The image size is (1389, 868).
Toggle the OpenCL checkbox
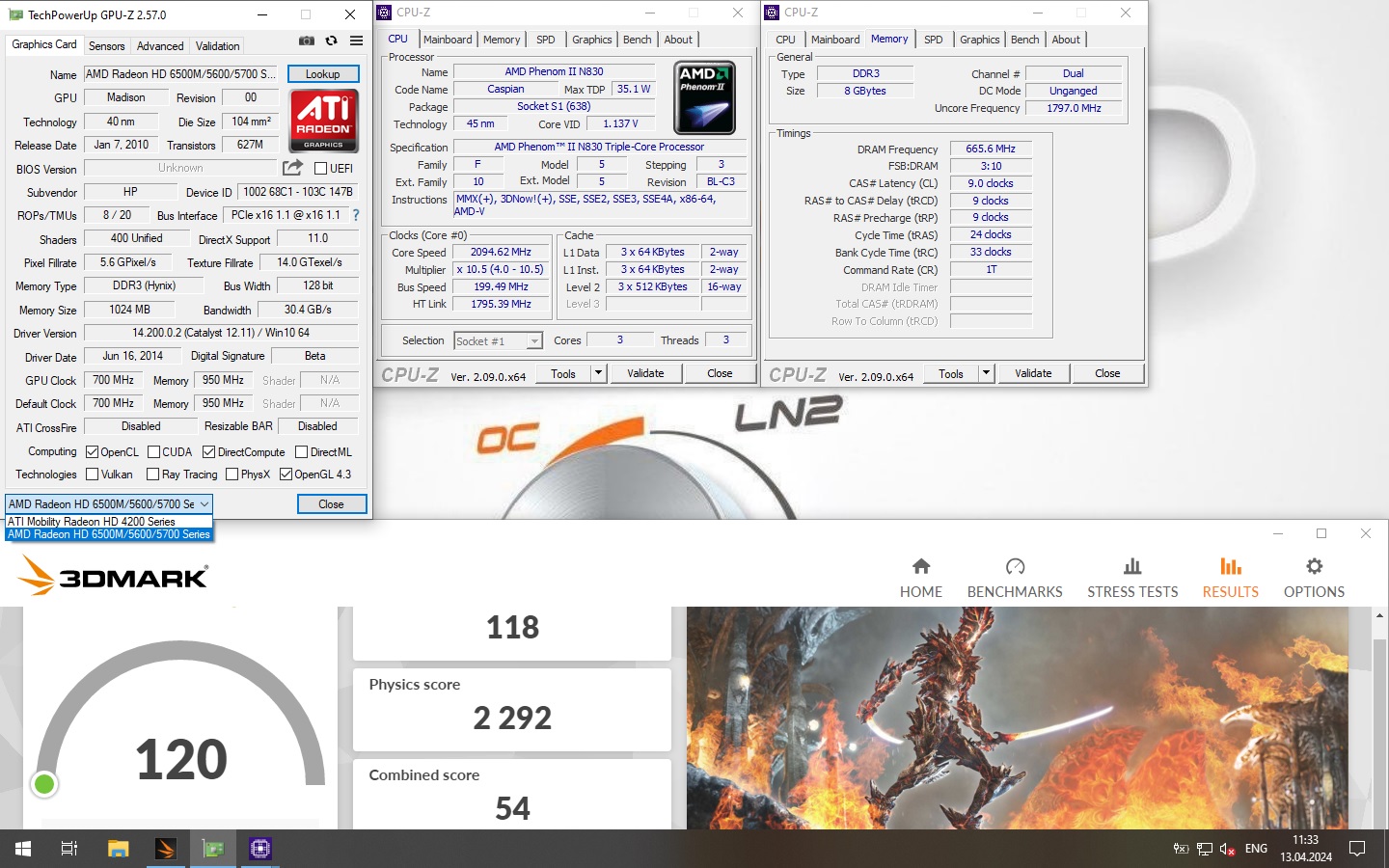pyautogui.click(x=93, y=451)
